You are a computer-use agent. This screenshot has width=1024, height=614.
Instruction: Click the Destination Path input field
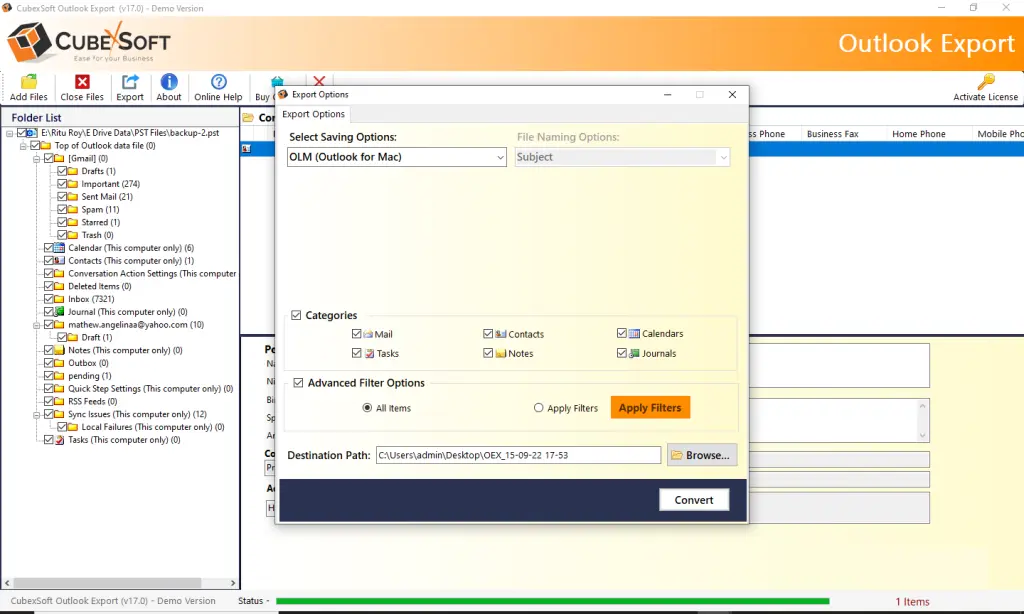click(x=518, y=455)
